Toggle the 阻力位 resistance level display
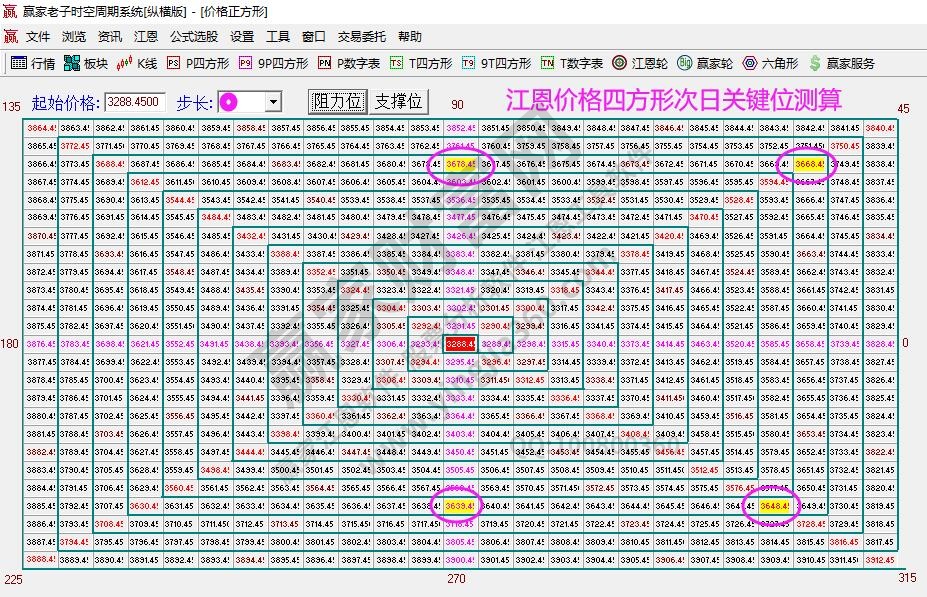The image size is (927, 597). (x=337, y=100)
